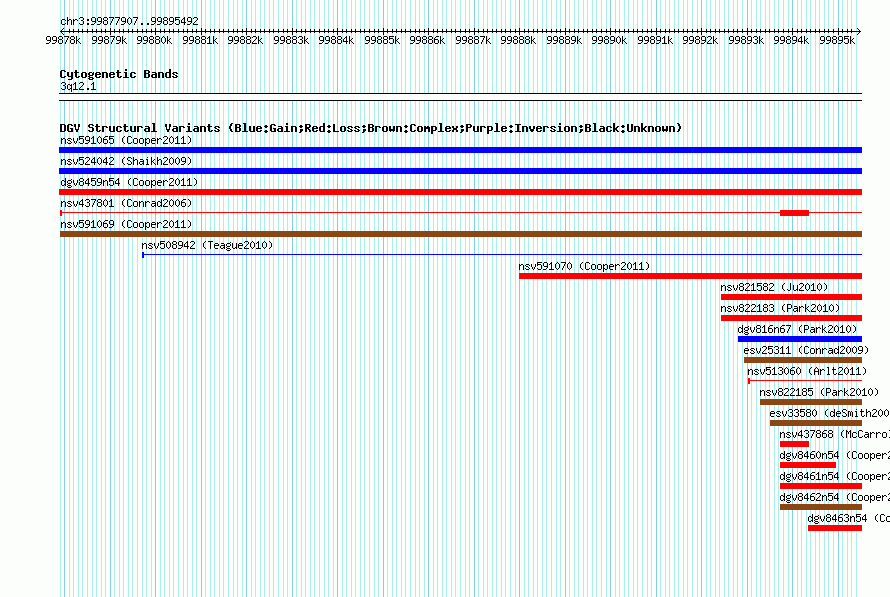This screenshot has height=597, width=890.
Task: Click nsv513060 (Arlt2011) label
Action: tap(807, 371)
